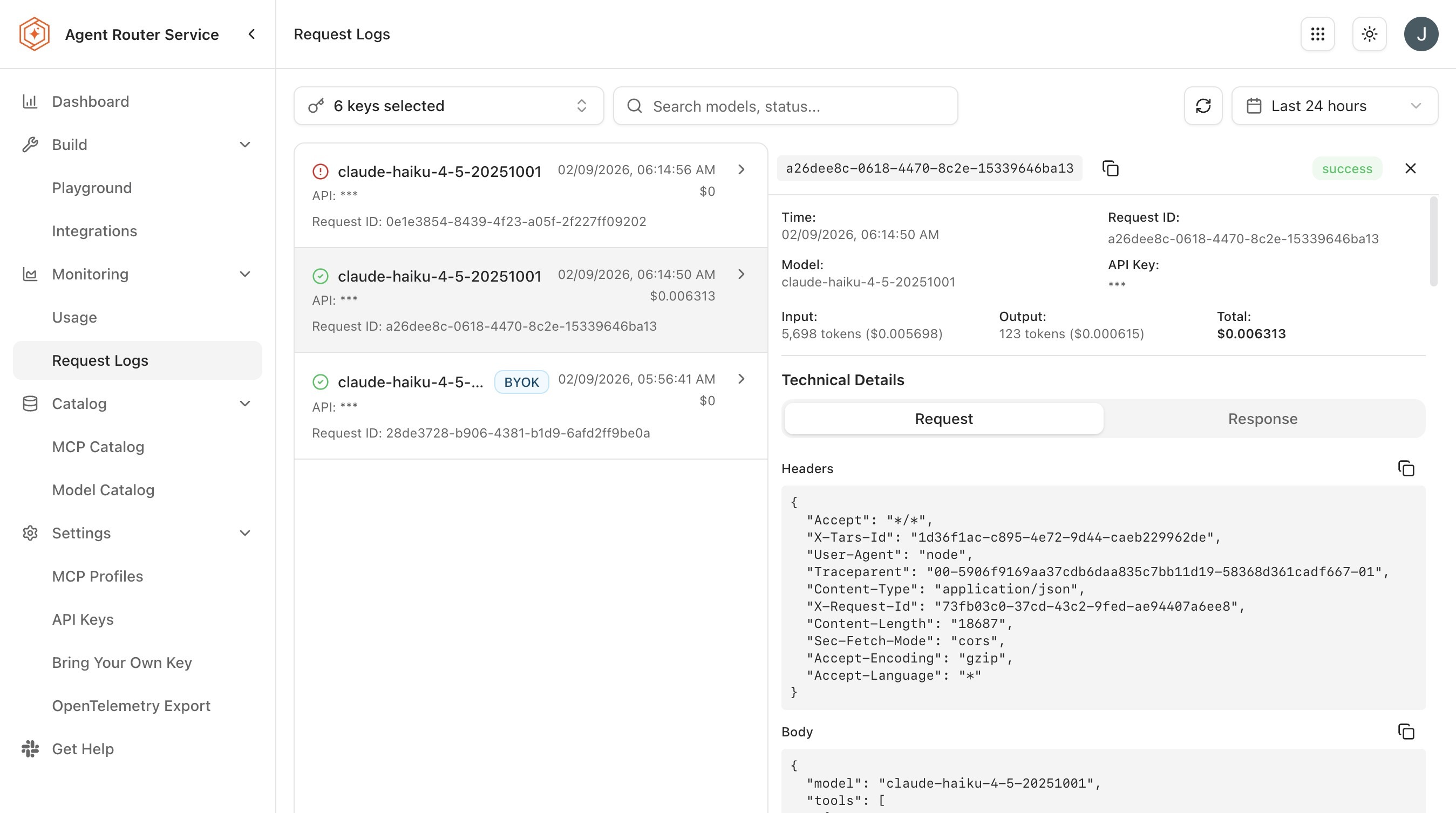Click the Output 123 tokens value
This screenshot has width=1456, height=813.
[x=1071, y=334]
